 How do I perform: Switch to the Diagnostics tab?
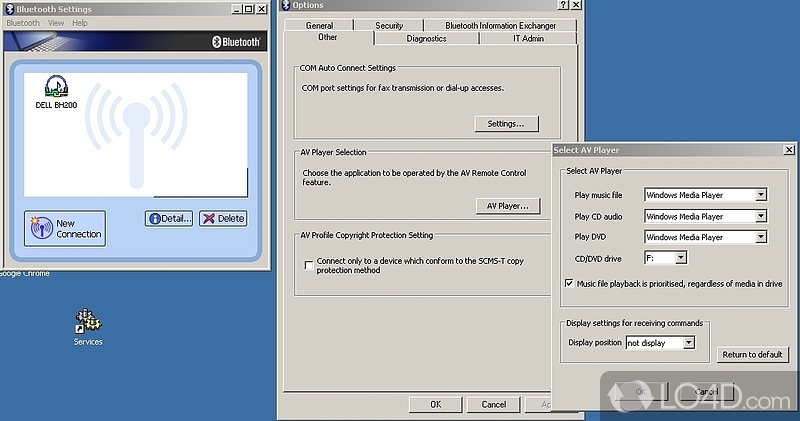pyautogui.click(x=426, y=38)
